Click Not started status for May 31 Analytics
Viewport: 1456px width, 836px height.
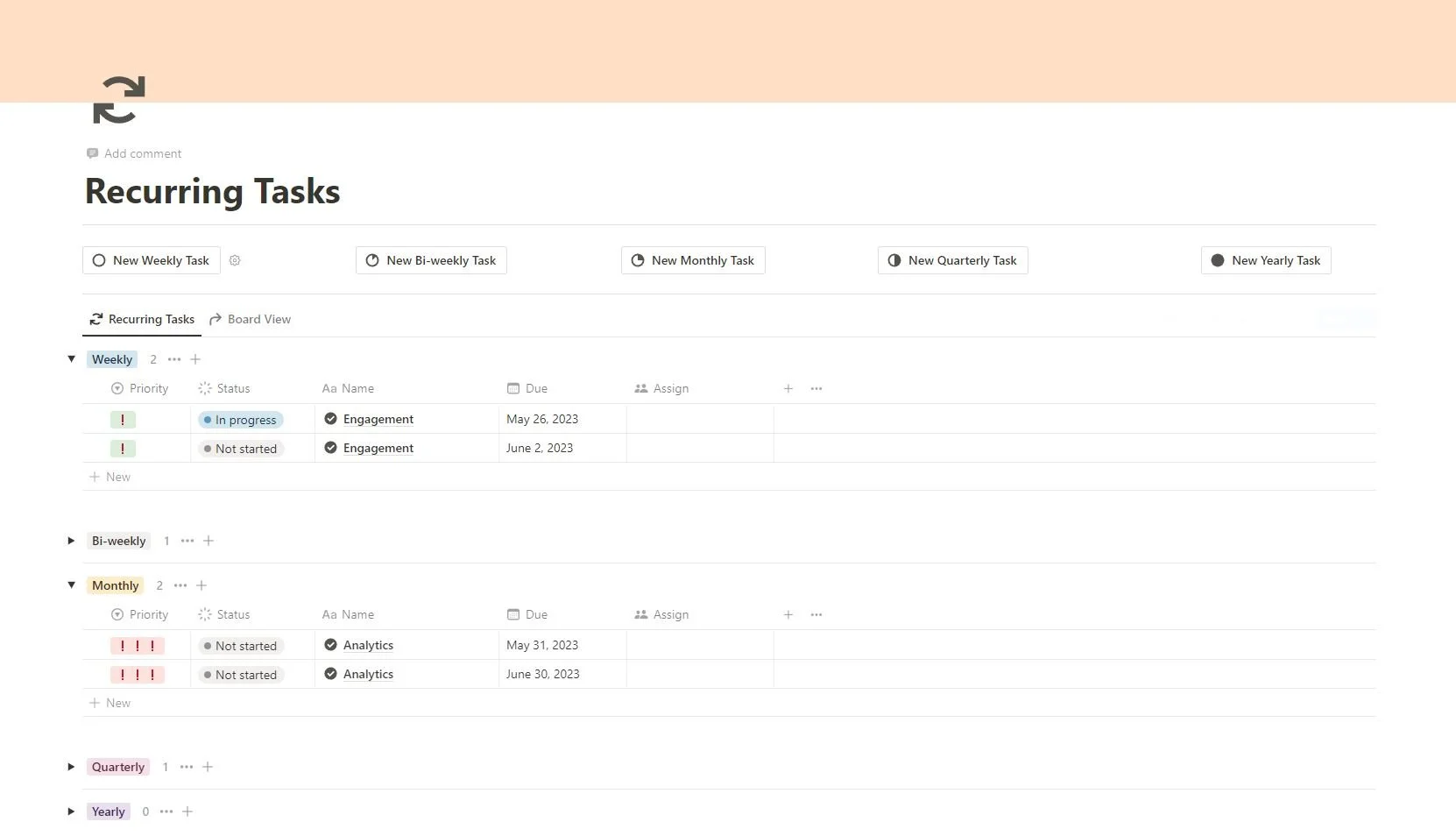240,646
